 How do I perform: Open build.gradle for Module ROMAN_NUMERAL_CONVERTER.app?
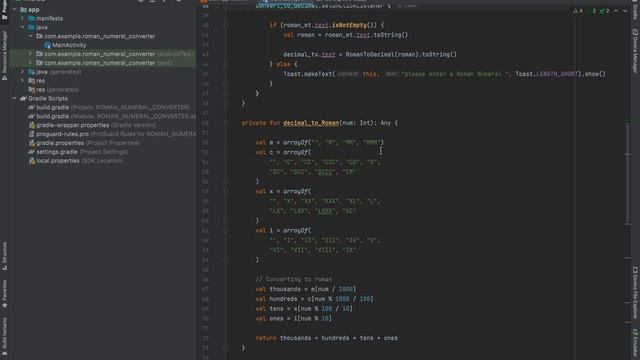click(112, 116)
